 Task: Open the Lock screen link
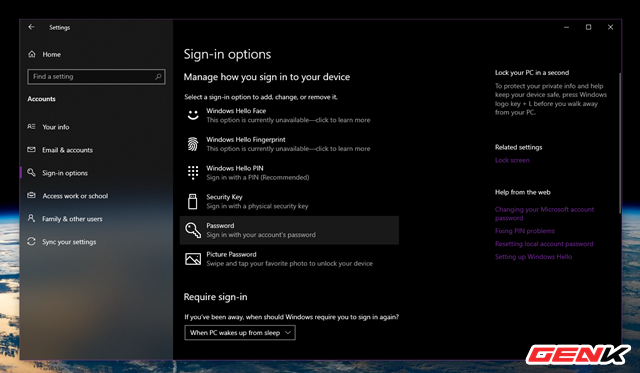(512, 160)
